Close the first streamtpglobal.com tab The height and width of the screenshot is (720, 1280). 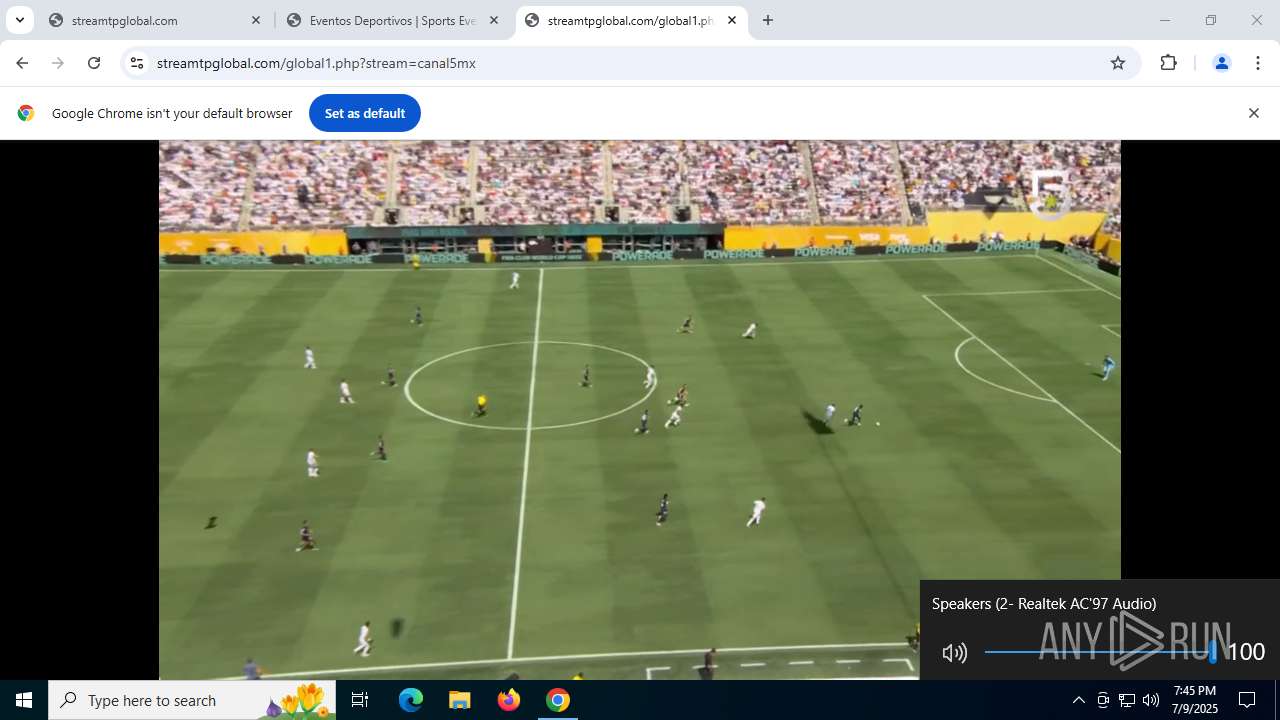256,20
